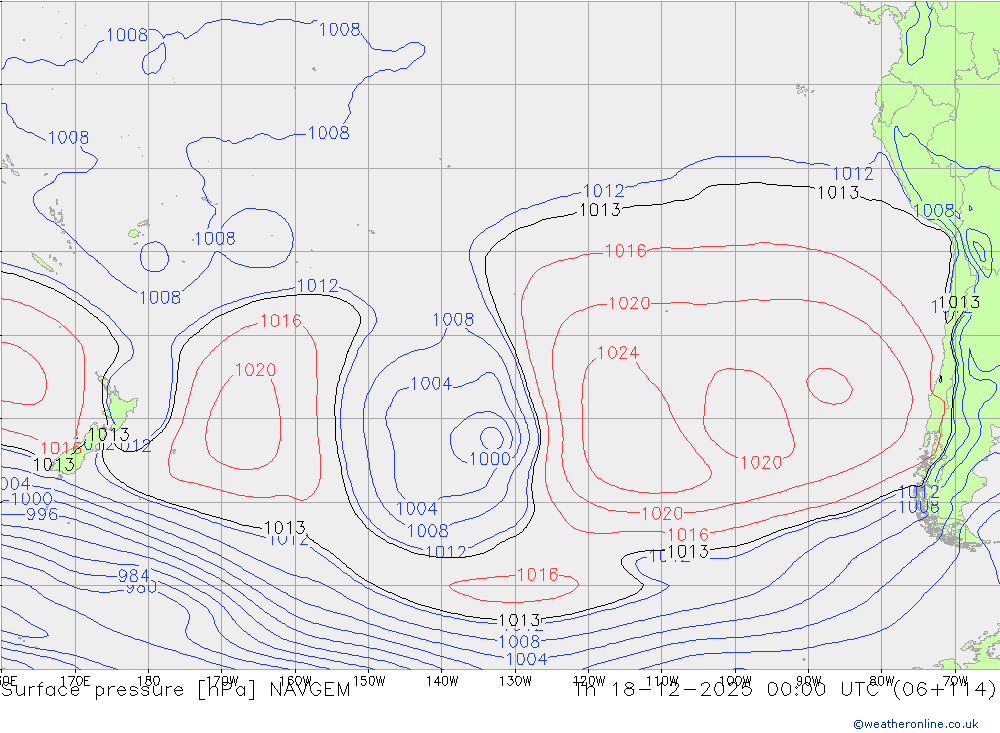The width and height of the screenshot is (1000, 733).
Task: Click the 1000 label beside the closed low center
Action: pyautogui.click(x=490, y=459)
